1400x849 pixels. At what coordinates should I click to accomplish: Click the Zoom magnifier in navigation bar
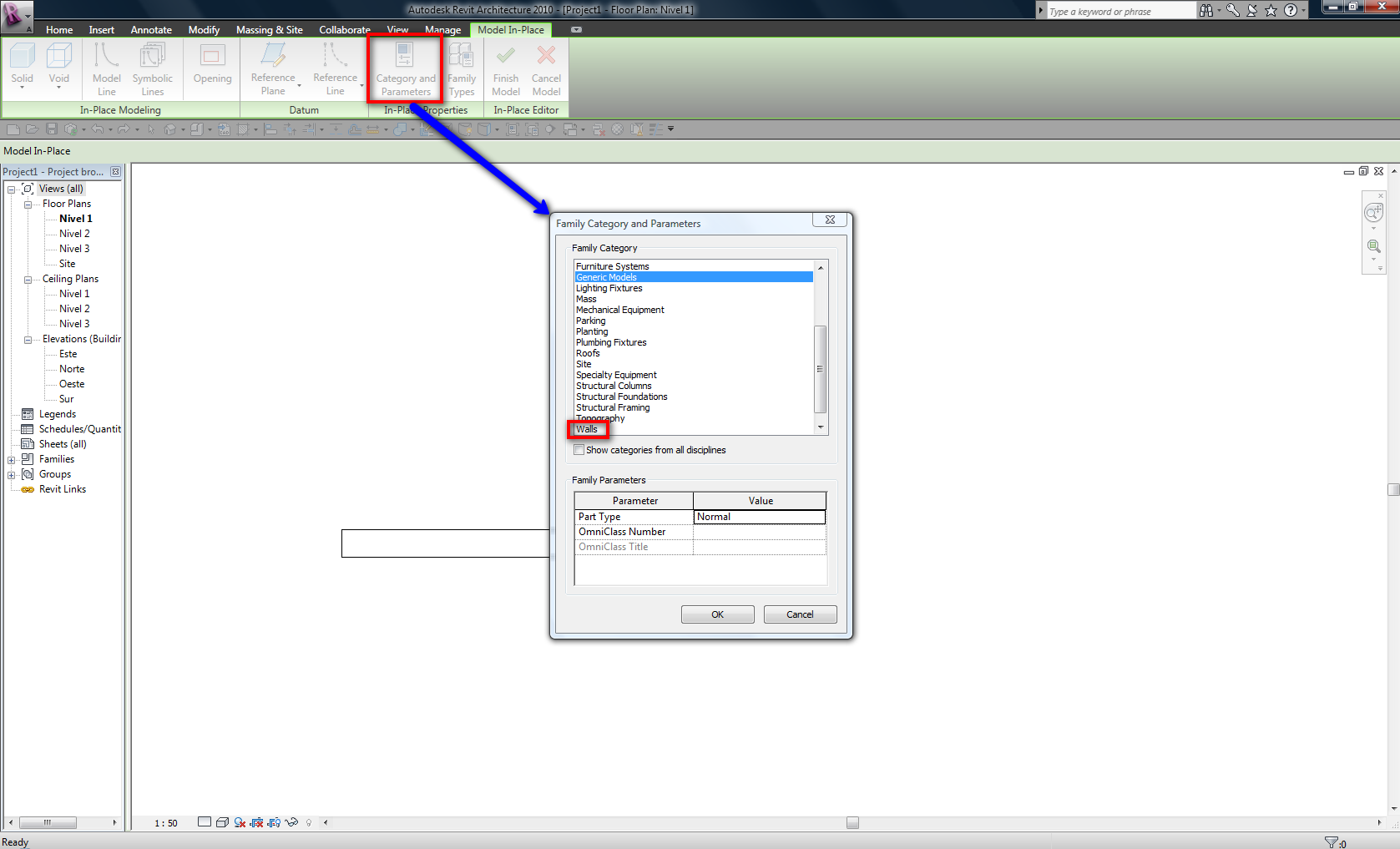(1373, 246)
